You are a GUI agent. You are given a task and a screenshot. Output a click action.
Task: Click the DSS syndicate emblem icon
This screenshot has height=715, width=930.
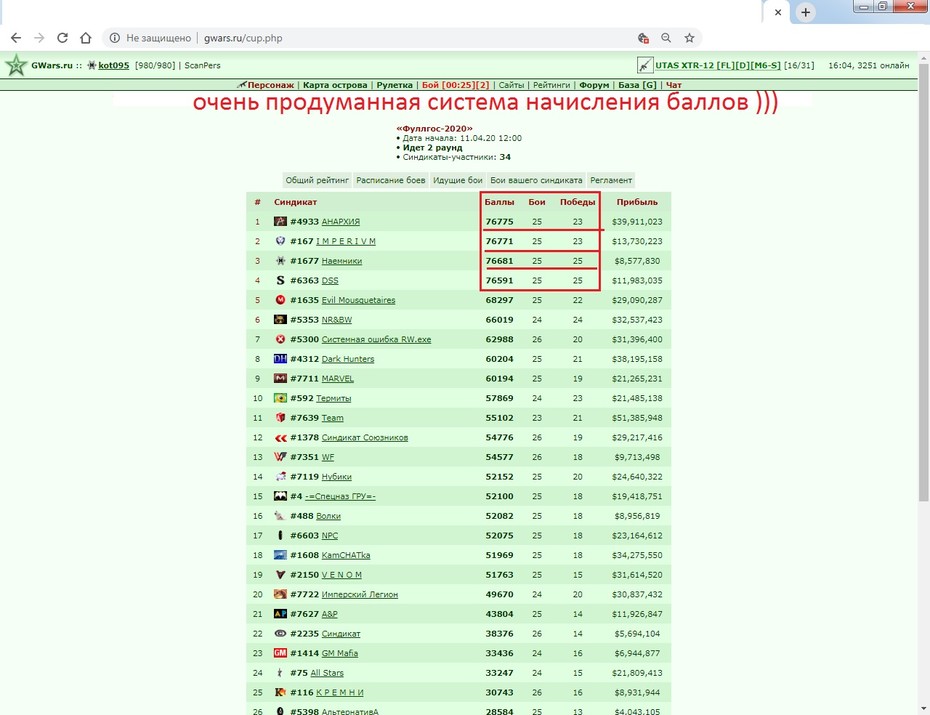coord(280,280)
